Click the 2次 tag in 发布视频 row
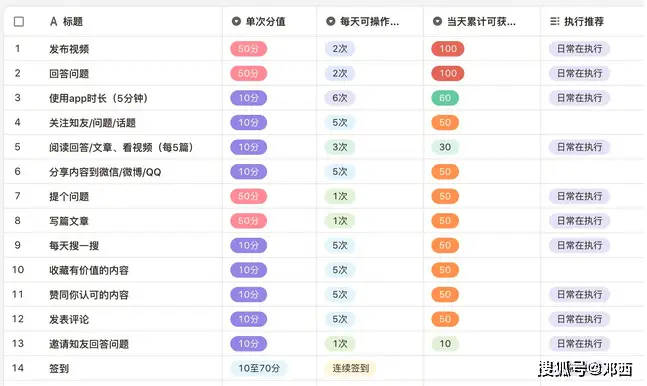 coord(340,49)
